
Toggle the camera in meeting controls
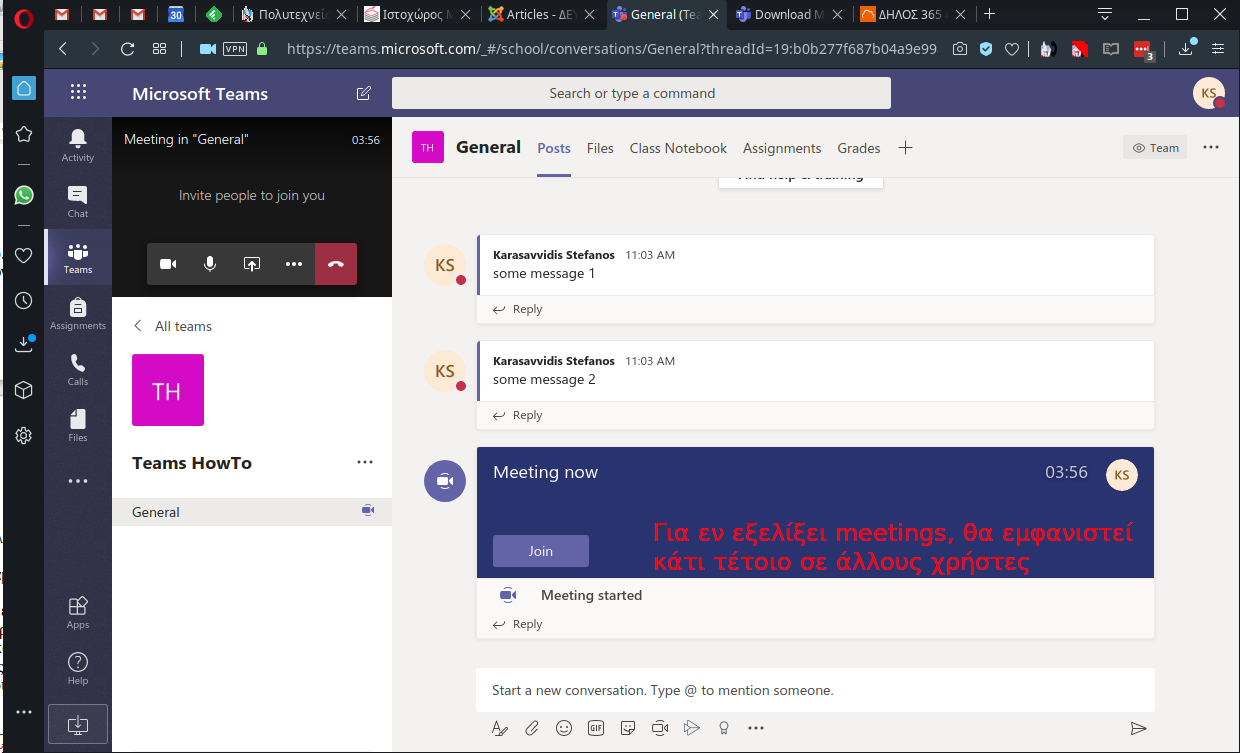tap(168, 264)
